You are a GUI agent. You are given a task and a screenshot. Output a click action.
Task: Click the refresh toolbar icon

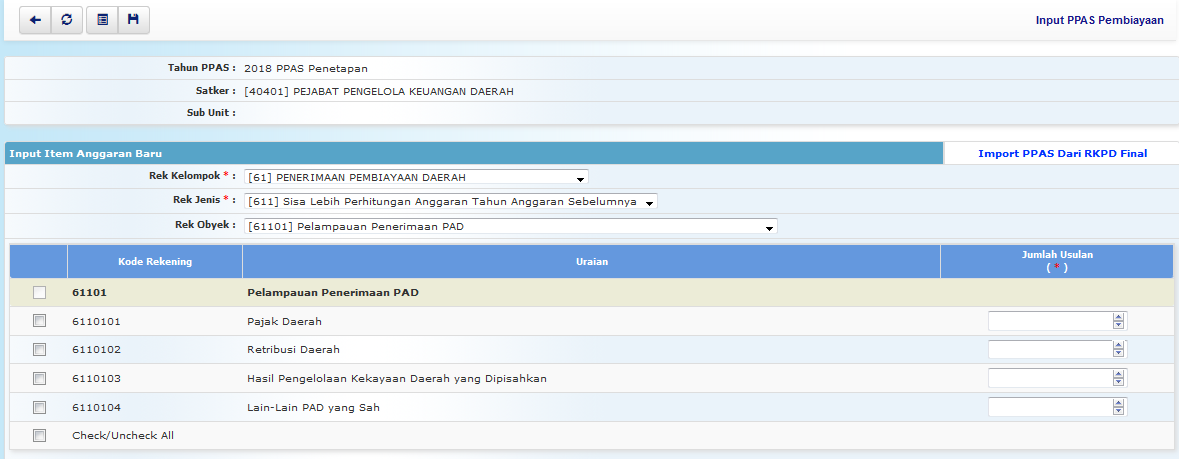pyautogui.click(x=66, y=20)
